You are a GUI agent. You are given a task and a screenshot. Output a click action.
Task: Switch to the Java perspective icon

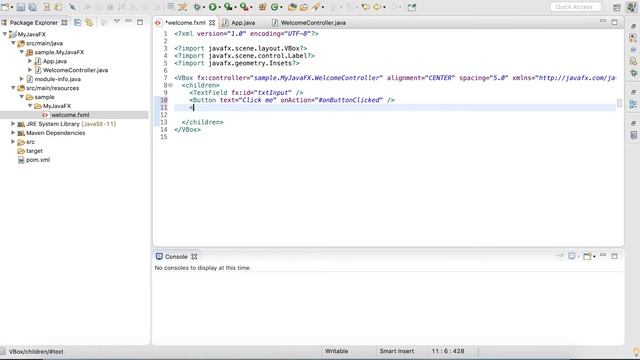click(631, 7)
